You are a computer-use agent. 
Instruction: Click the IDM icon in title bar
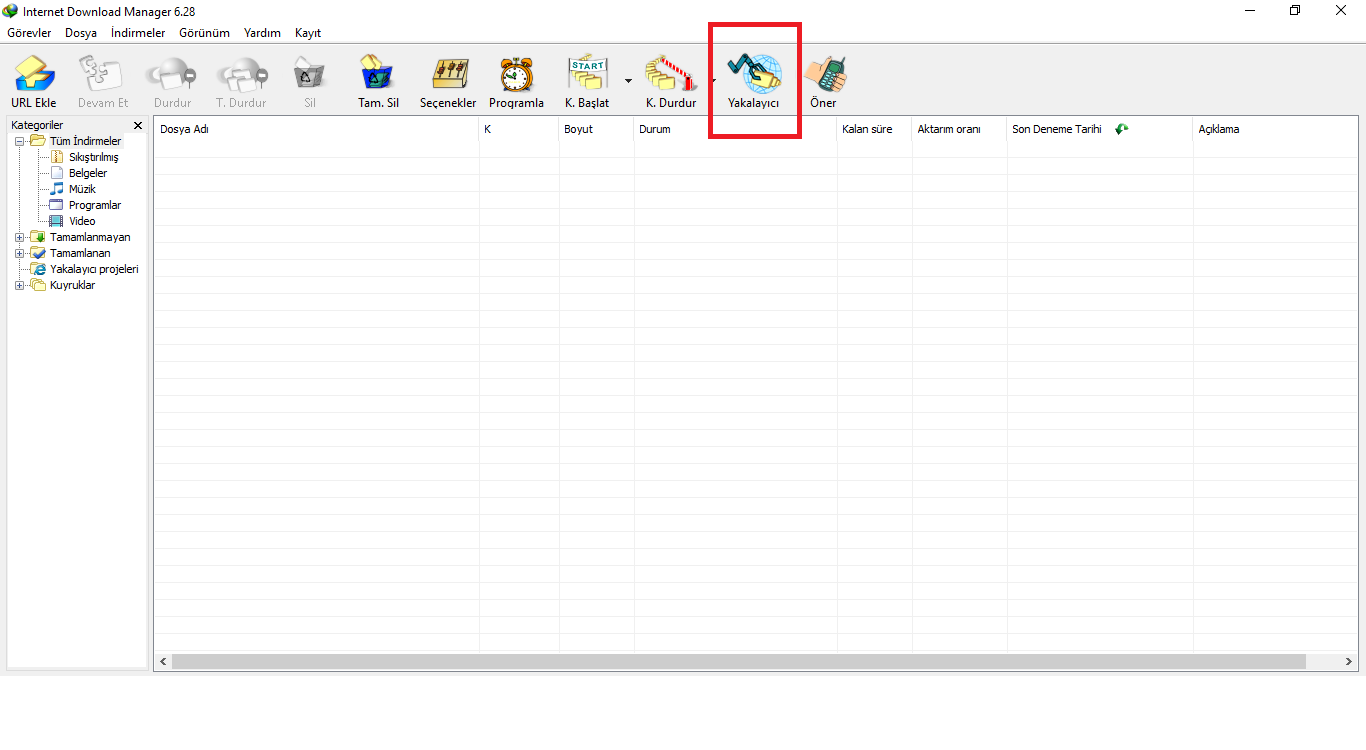point(10,10)
